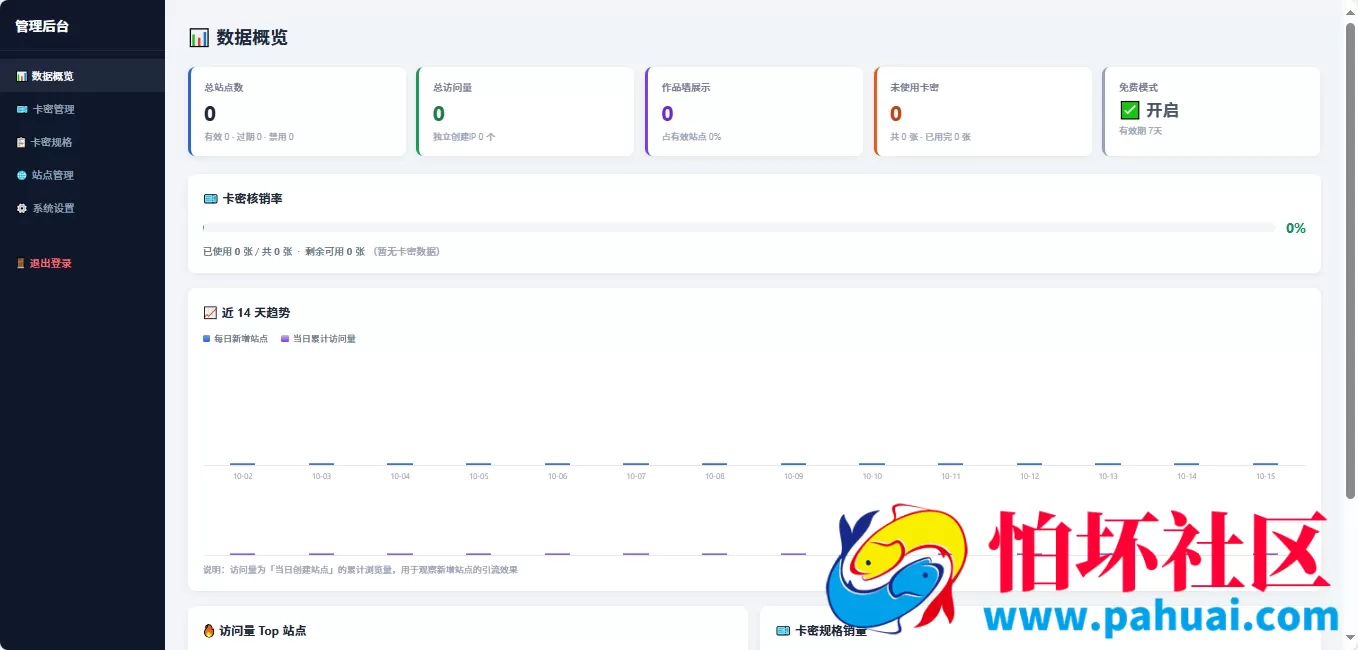Click the 10-15 date label on chart axis
Image resolution: width=1358 pixels, height=650 pixels.
[x=1266, y=477]
